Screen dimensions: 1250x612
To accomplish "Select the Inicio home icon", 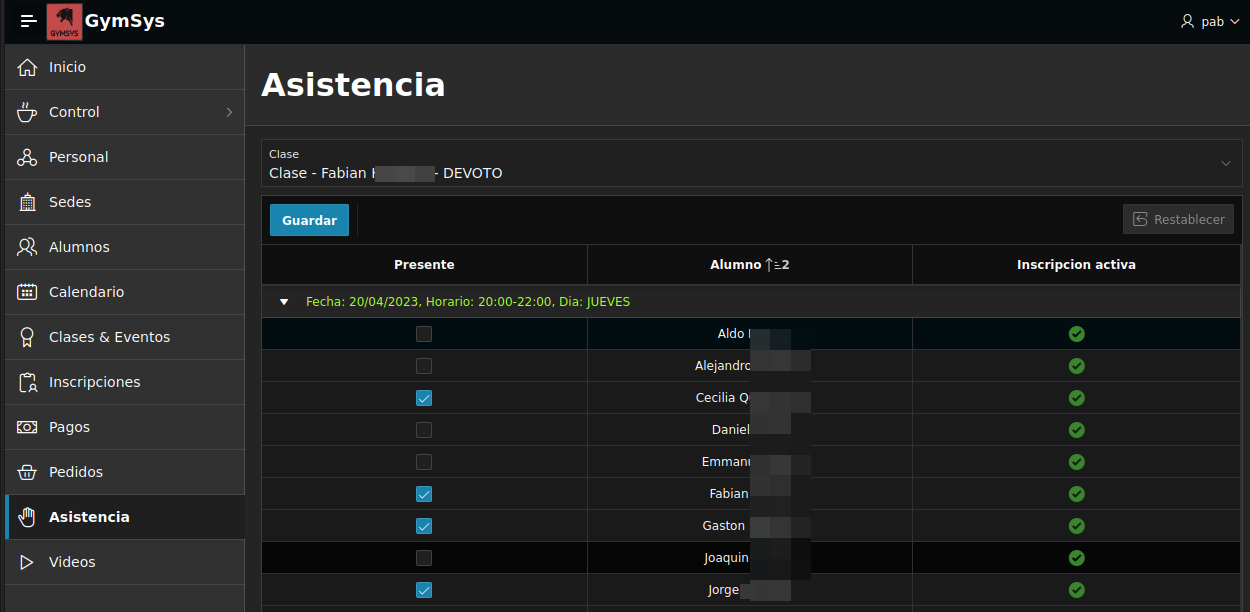I will tap(29, 66).
